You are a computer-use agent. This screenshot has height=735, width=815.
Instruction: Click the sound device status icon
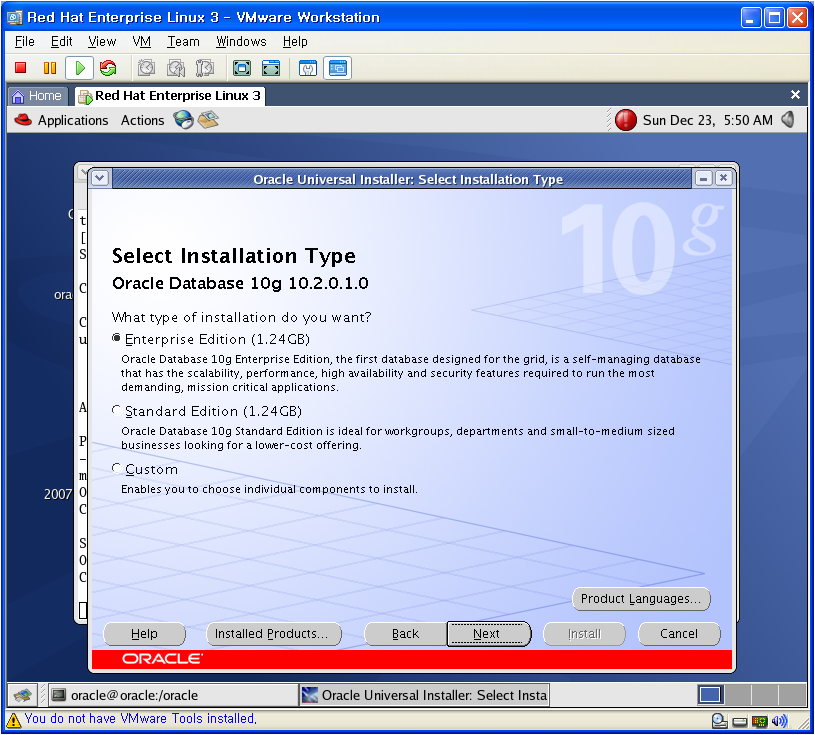point(780,720)
